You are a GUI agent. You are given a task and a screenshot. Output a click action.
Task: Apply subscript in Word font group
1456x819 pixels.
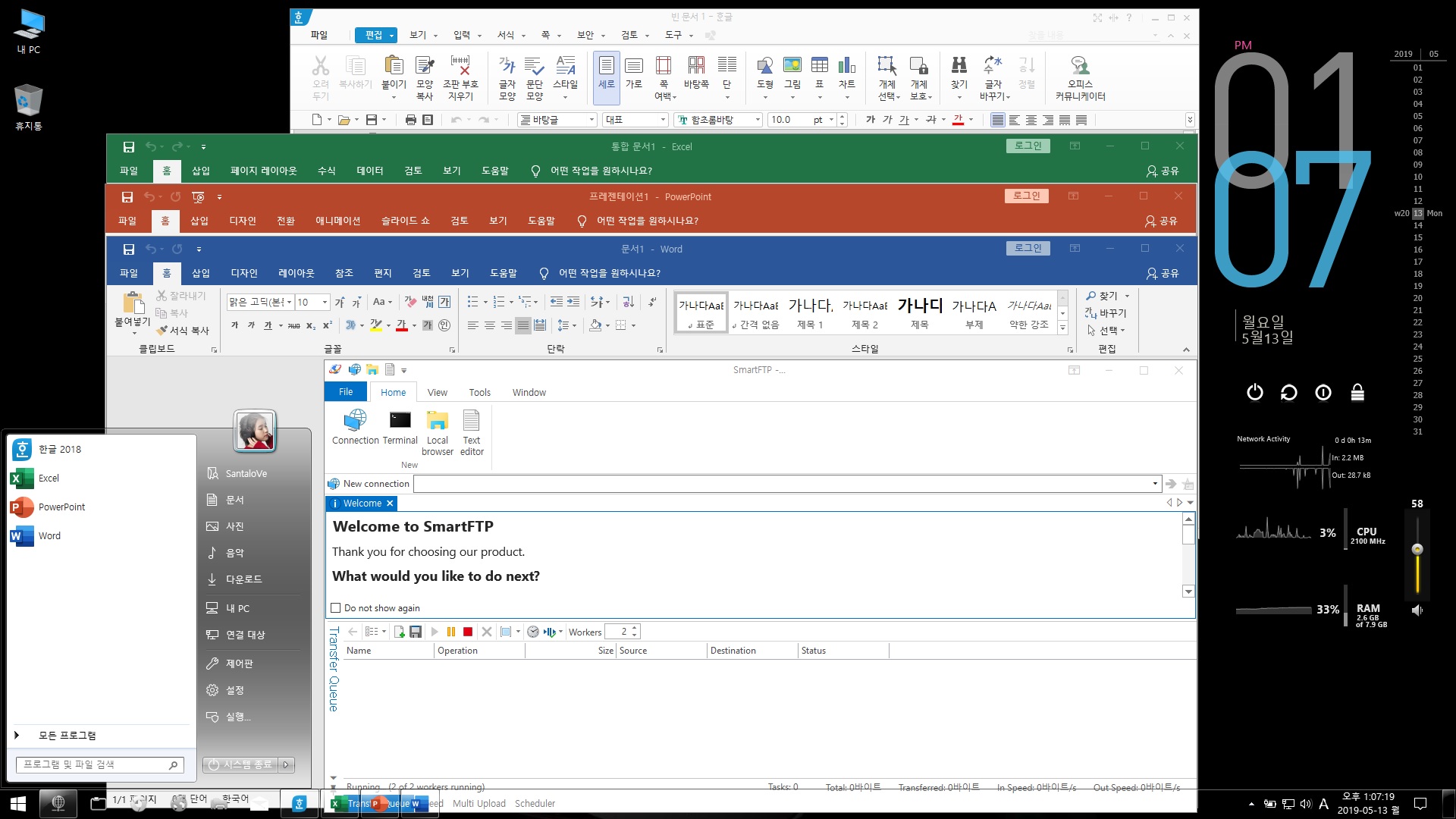pos(311,325)
